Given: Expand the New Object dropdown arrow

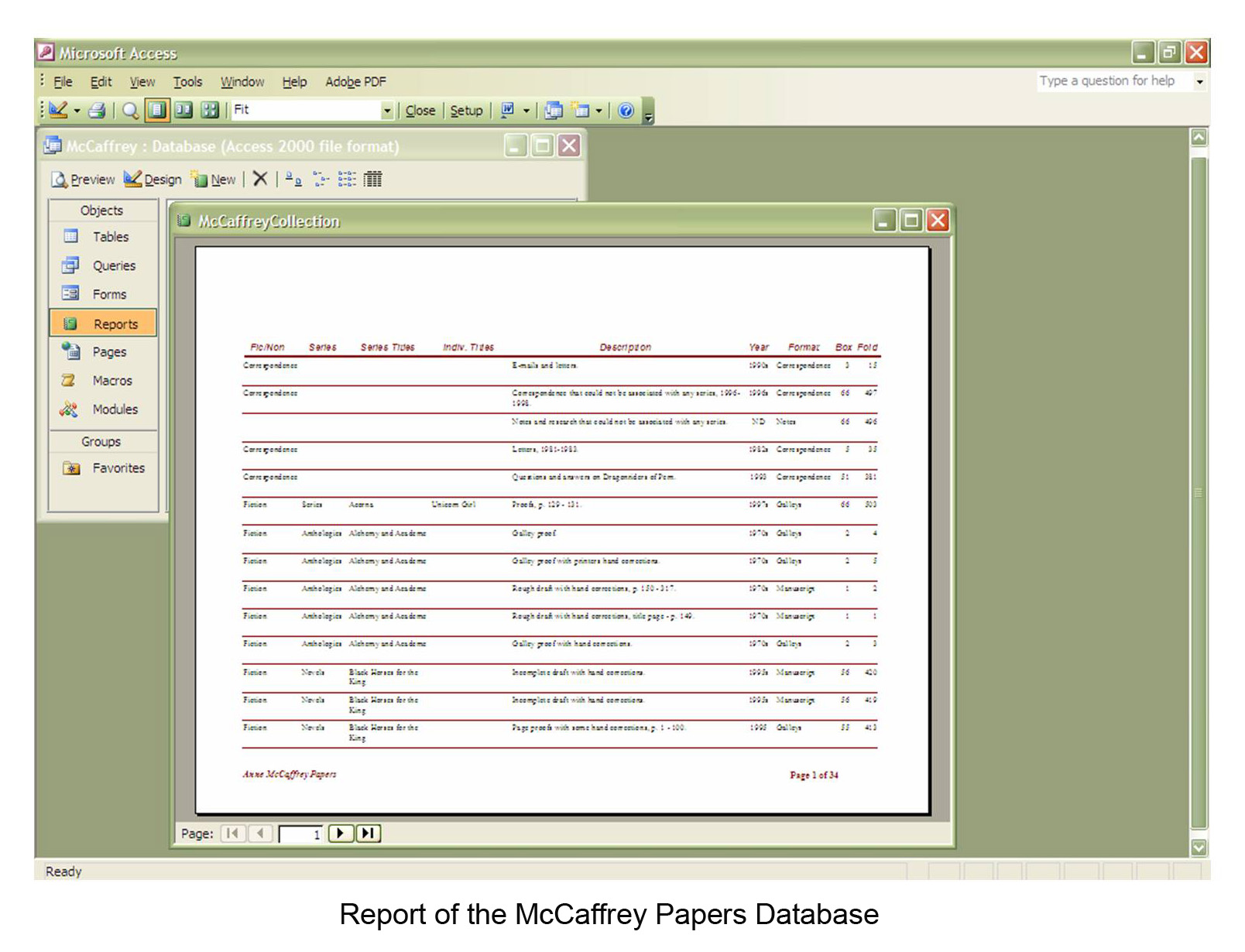Looking at the screenshot, I should click(x=598, y=111).
